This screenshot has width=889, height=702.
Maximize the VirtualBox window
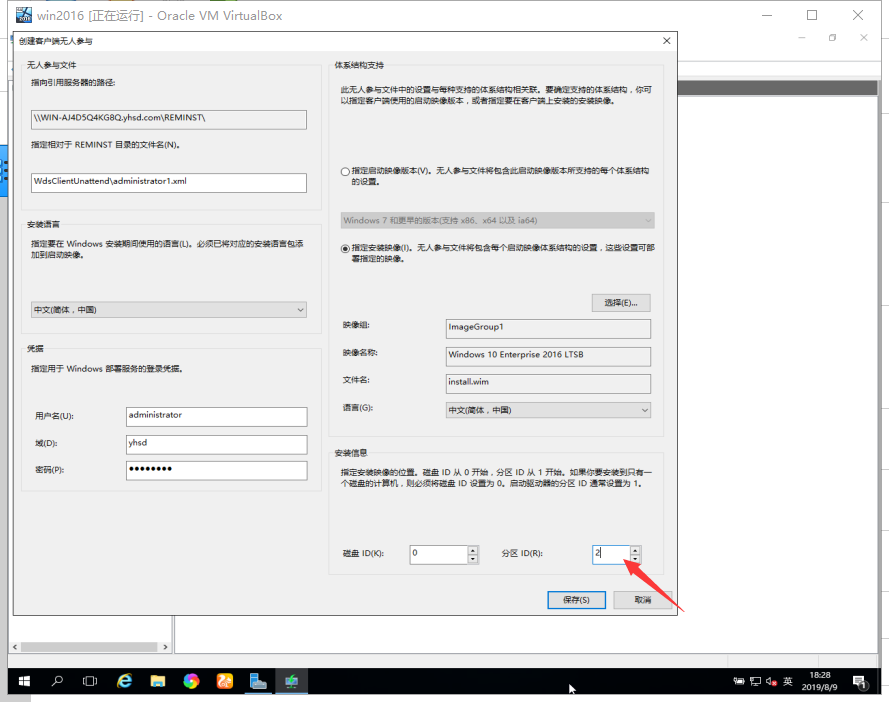pos(812,15)
